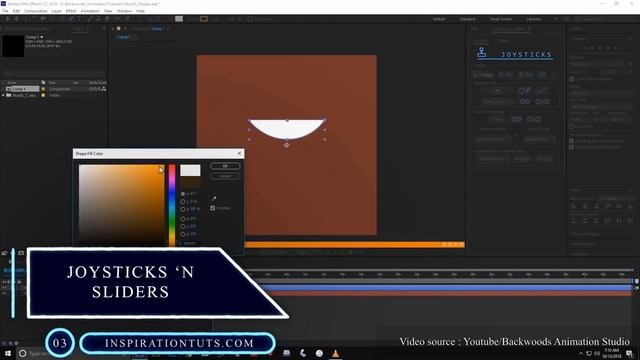
Task: Pick a color in the saturation field
Action: [x=122, y=205]
